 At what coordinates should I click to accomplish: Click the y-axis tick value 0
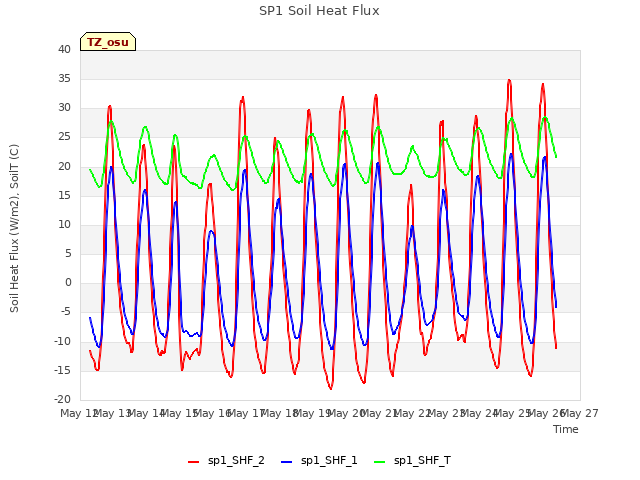(x=68, y=283)
